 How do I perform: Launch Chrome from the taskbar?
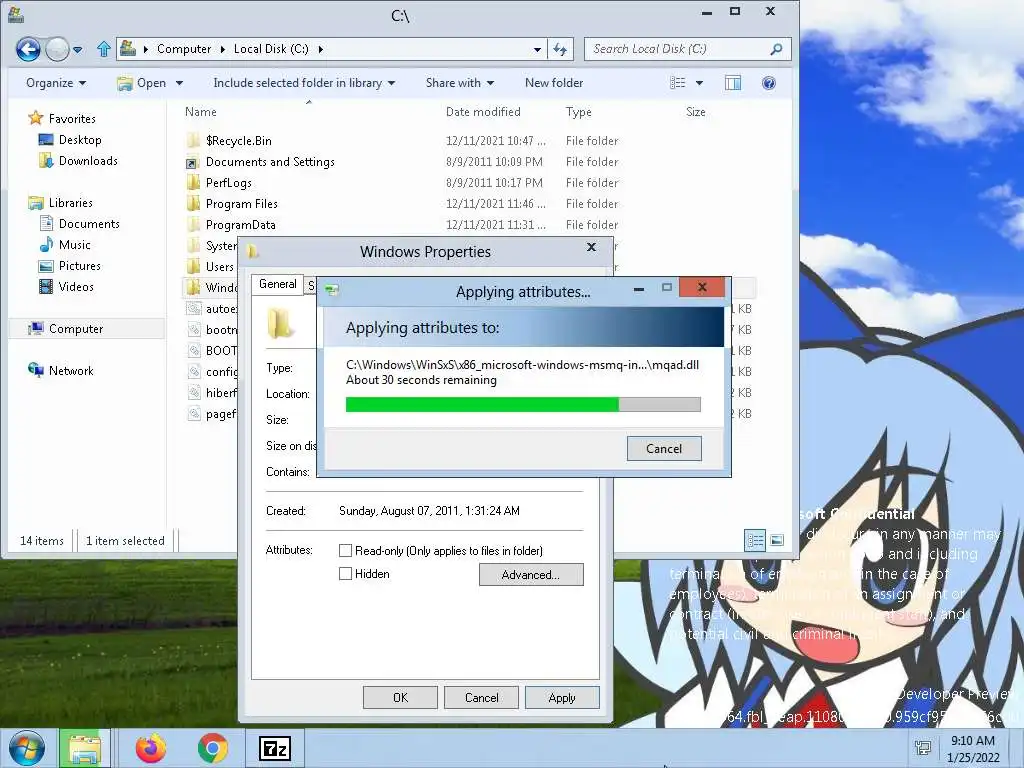[213, 748]
